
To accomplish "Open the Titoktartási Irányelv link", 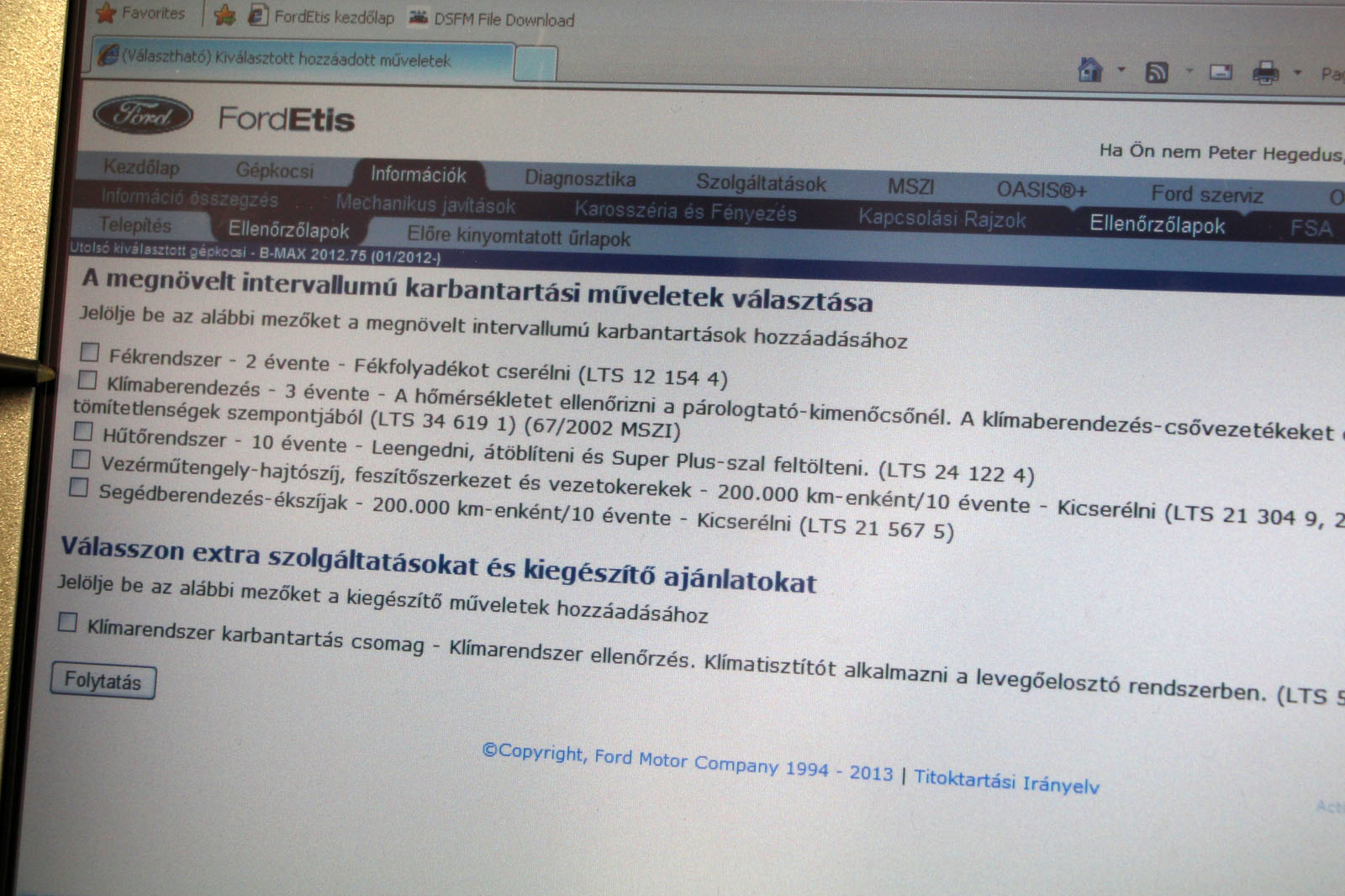I will click(x=1006, y=782).
